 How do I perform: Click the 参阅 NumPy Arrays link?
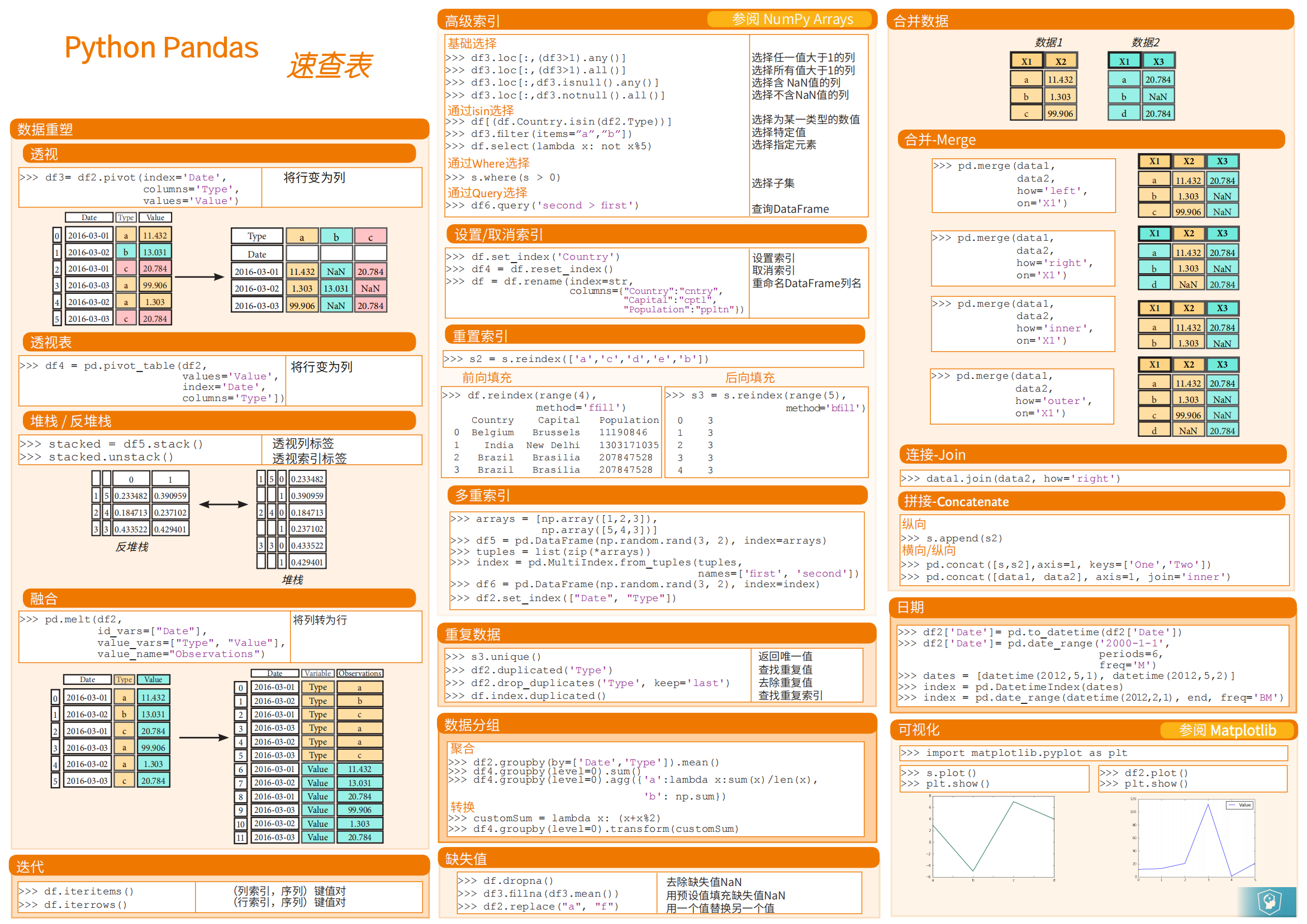791,19
